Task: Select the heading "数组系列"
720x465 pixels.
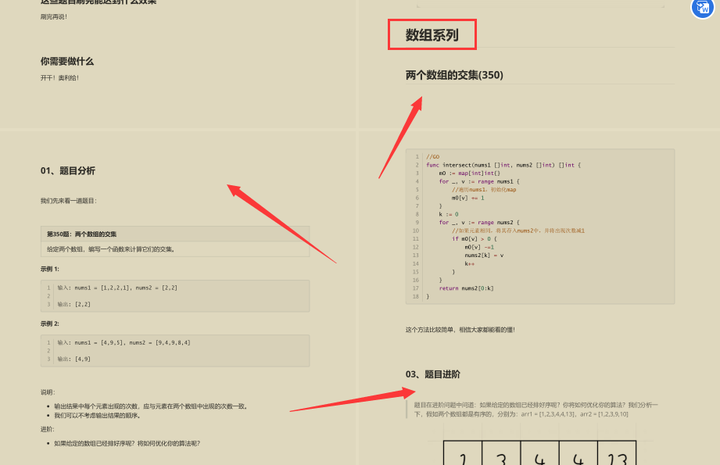Action: tap(432, 35)
